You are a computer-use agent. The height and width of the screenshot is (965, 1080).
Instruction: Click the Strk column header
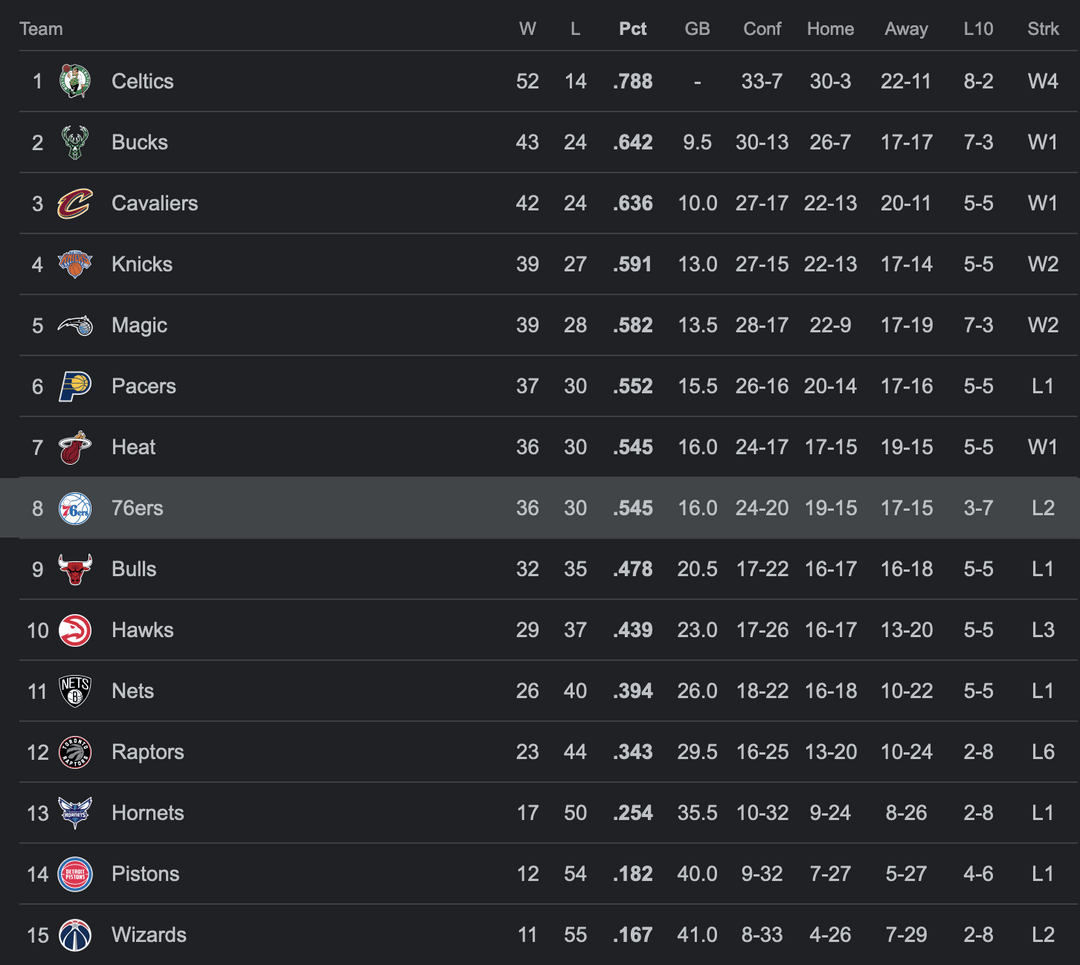click(x=1043, y=29)
